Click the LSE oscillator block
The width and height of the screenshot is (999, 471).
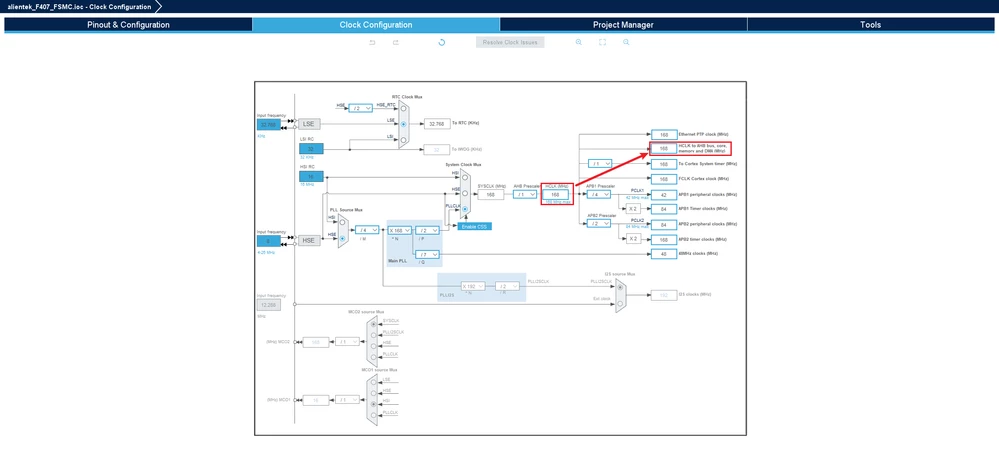pos(309,124)
